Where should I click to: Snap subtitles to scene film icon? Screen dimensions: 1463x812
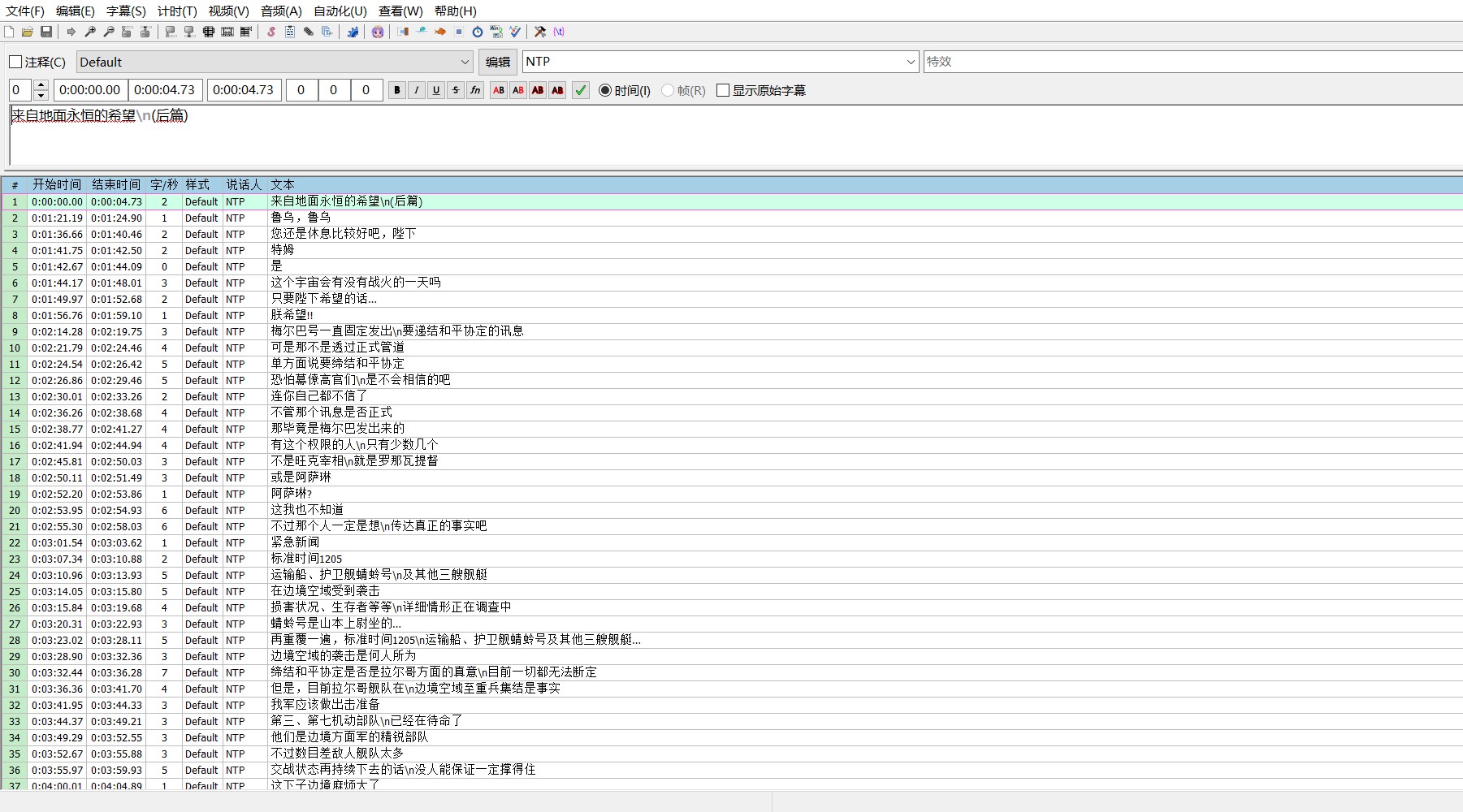click(x=227, y=32)
